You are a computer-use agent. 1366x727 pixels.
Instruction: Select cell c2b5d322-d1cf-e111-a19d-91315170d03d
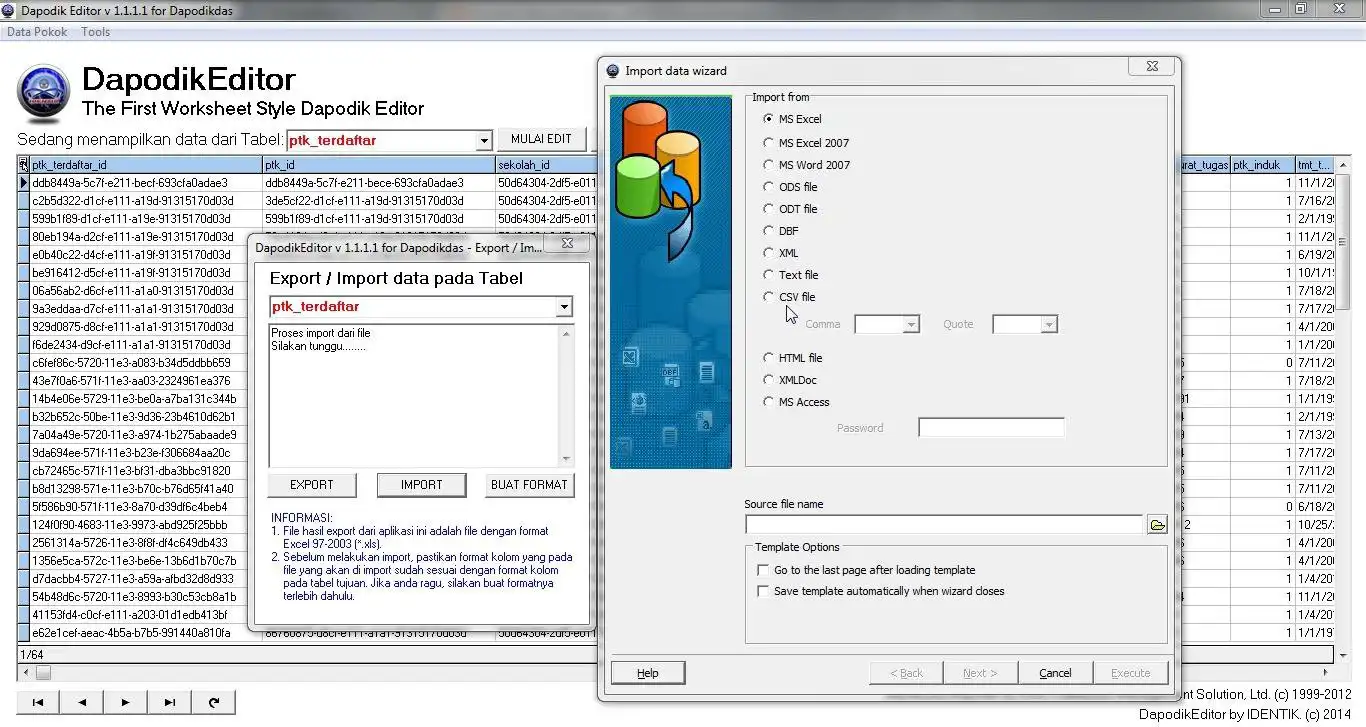pos(146,201)
